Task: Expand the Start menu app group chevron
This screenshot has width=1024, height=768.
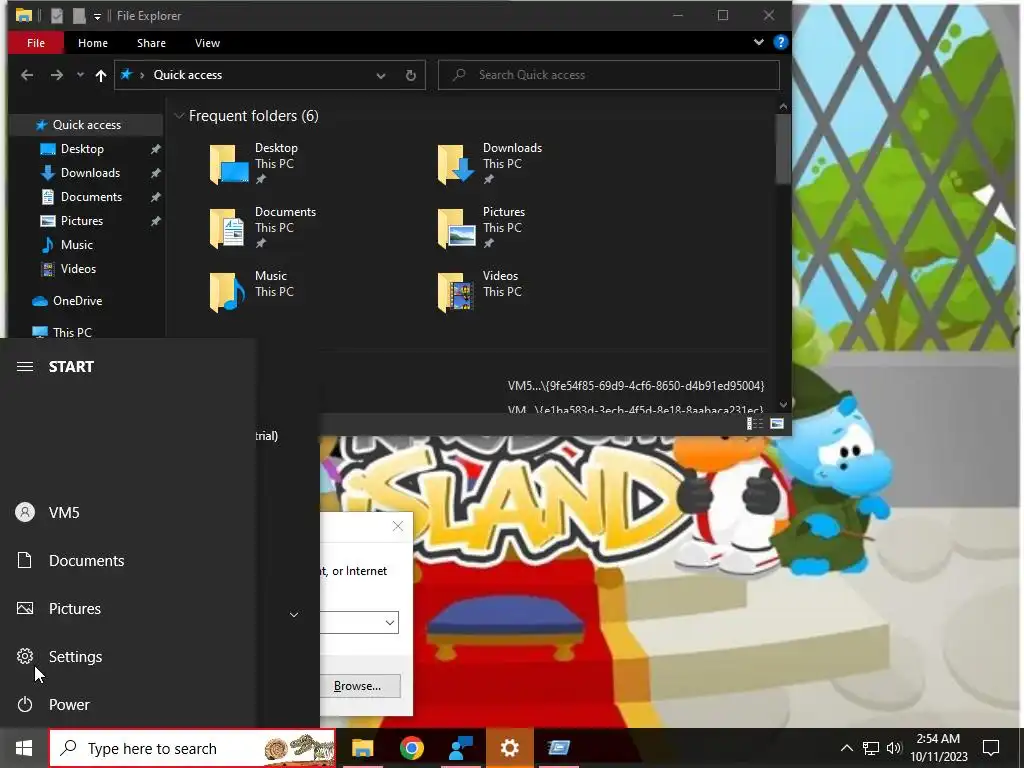Action: click(294, 615)
